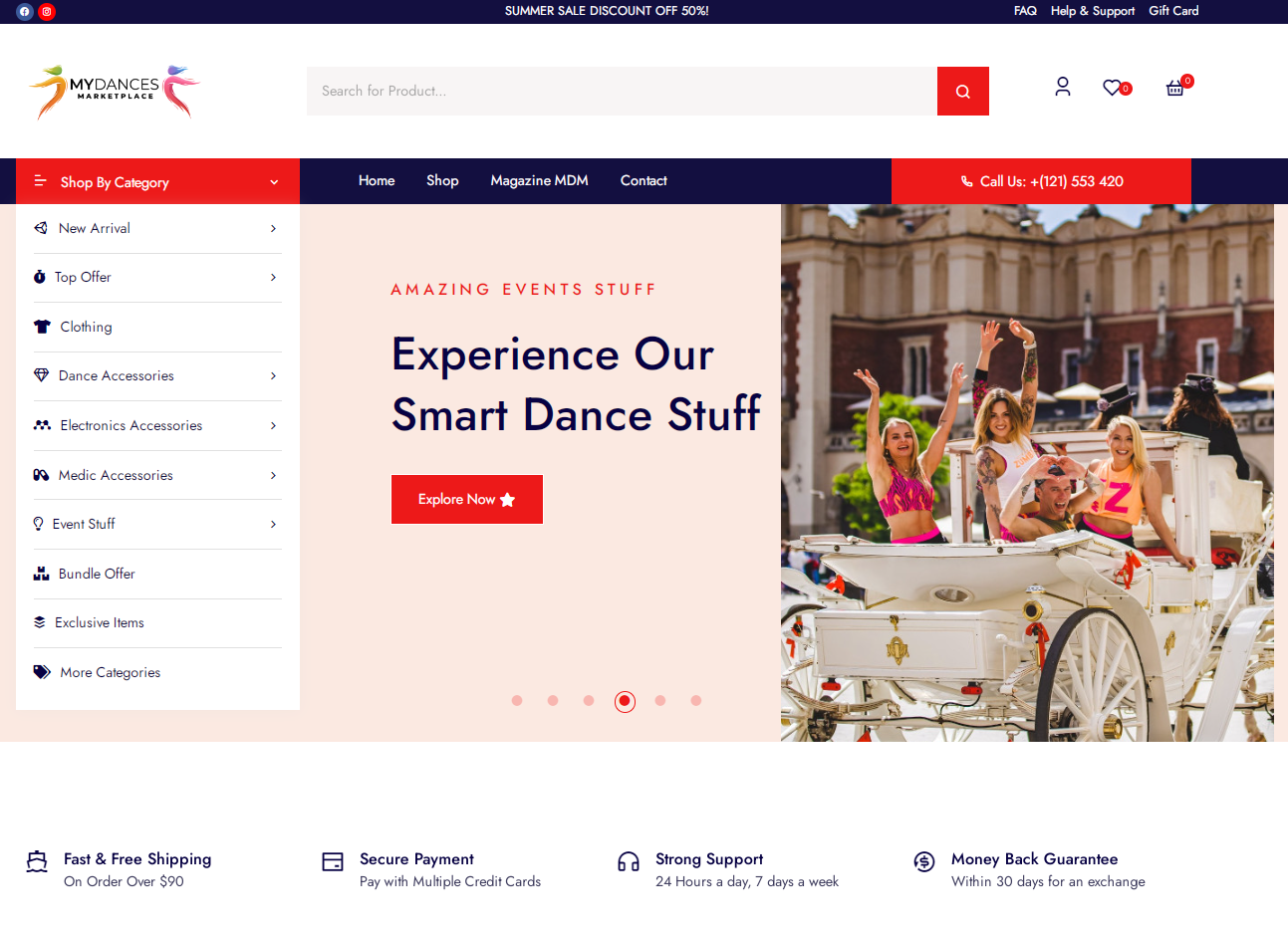1288x939 pixels.
Task: Click the Strong Support title
Action: pyautogui.click(x=709, y=859)
